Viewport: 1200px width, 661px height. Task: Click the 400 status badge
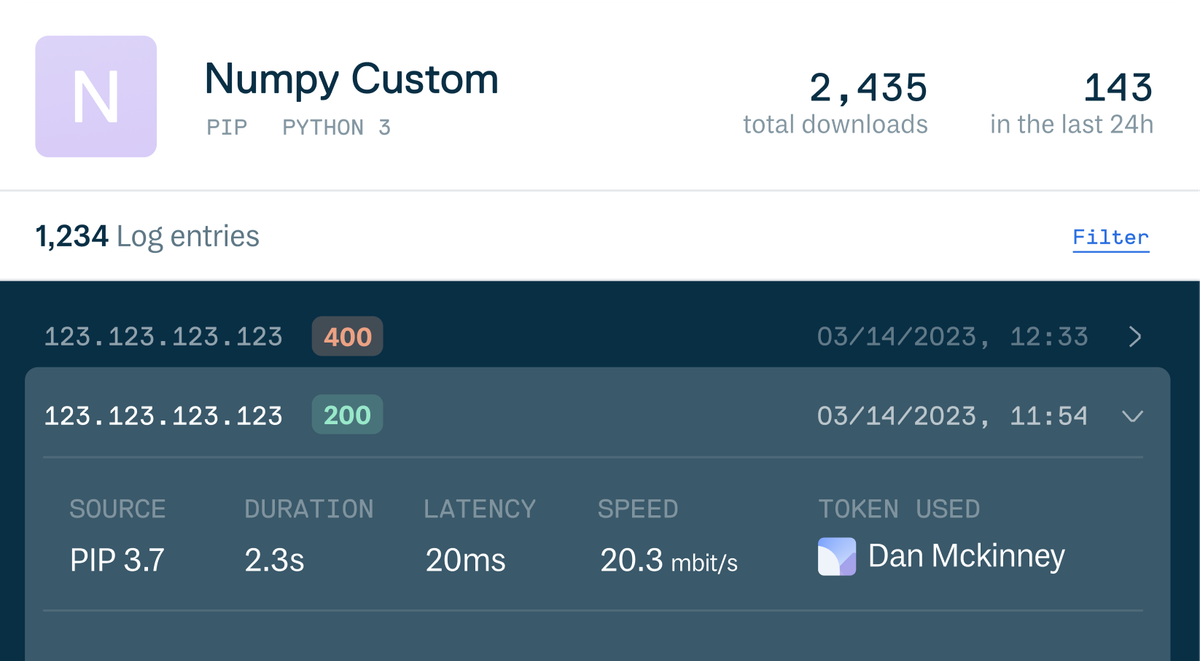point(347,337)
